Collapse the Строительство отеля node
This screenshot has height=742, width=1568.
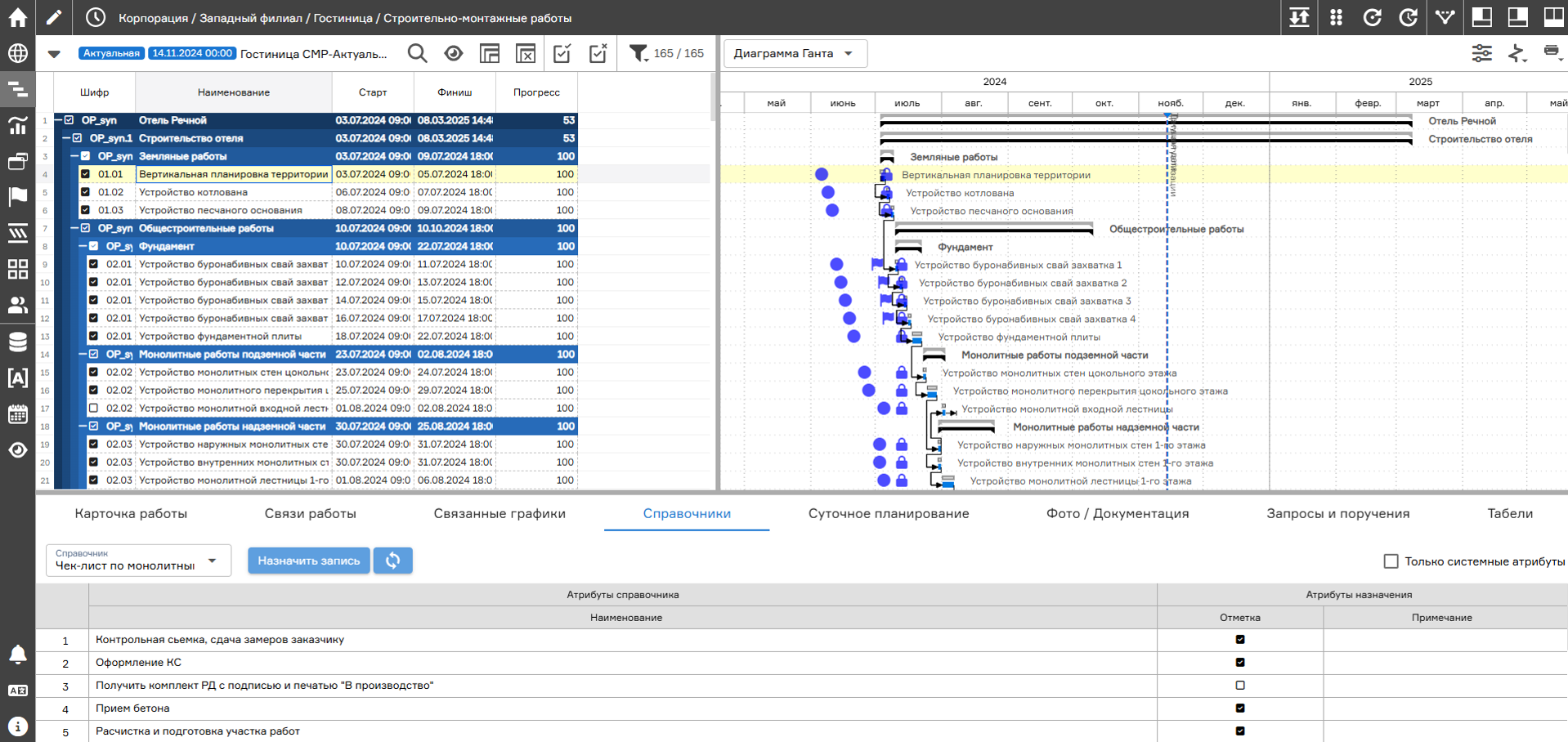pos(67,138)
